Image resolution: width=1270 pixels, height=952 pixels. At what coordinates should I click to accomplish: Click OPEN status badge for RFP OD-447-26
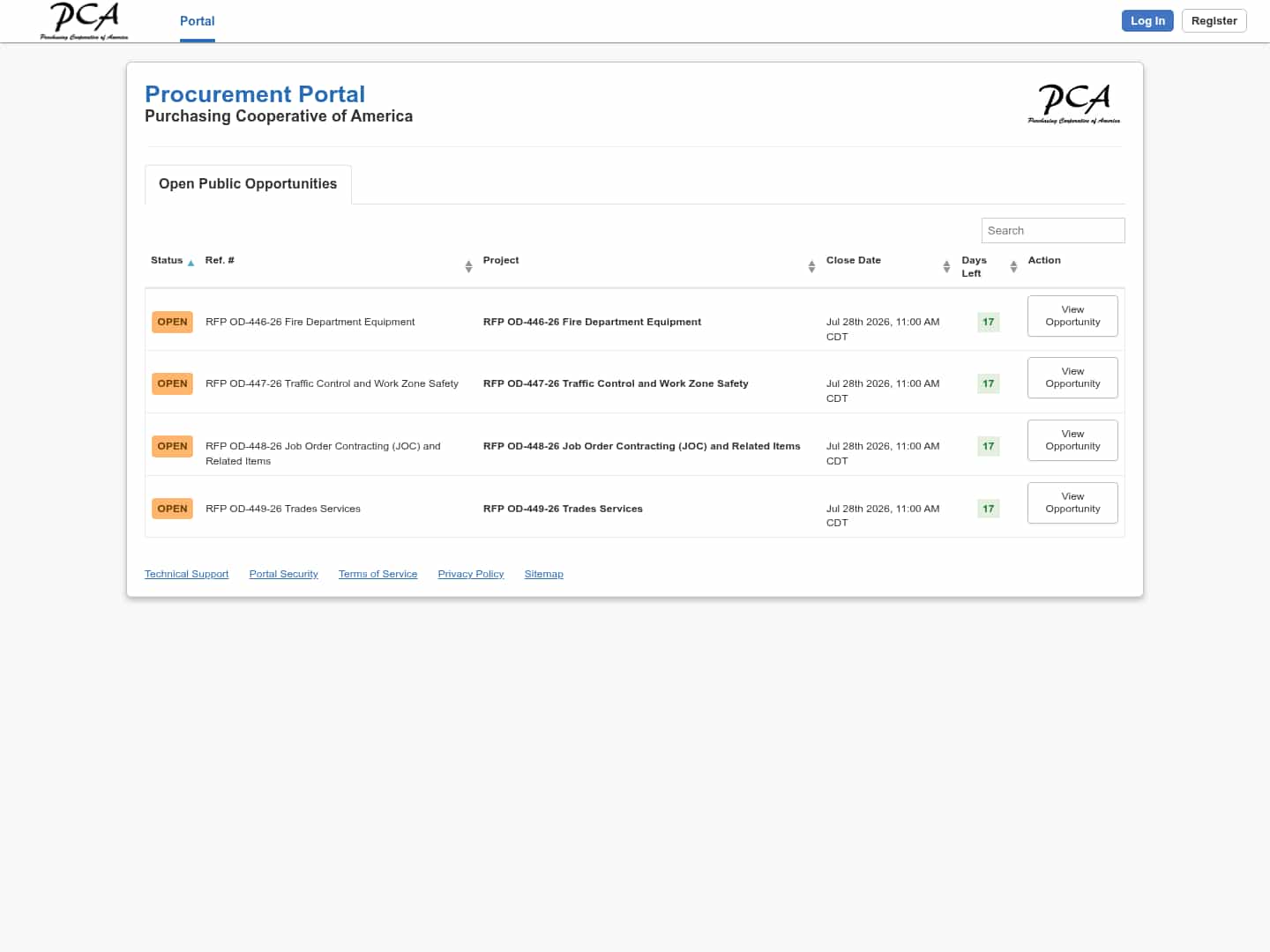pyautogui.click(x=172, y=383)
